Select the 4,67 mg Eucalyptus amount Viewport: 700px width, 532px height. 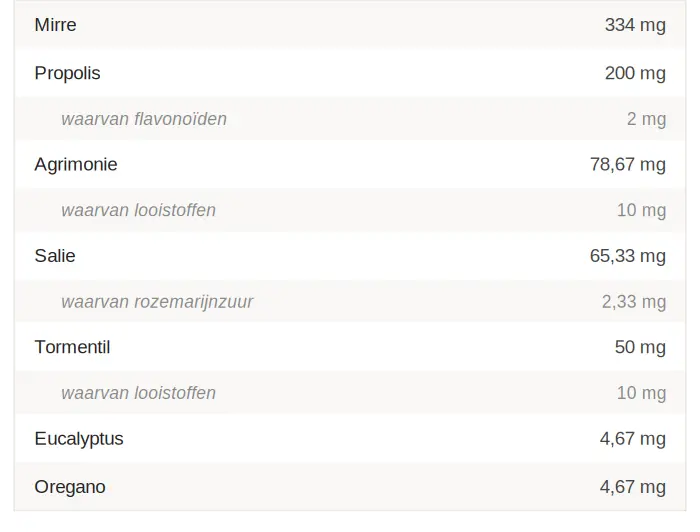(x=632, y=439)
